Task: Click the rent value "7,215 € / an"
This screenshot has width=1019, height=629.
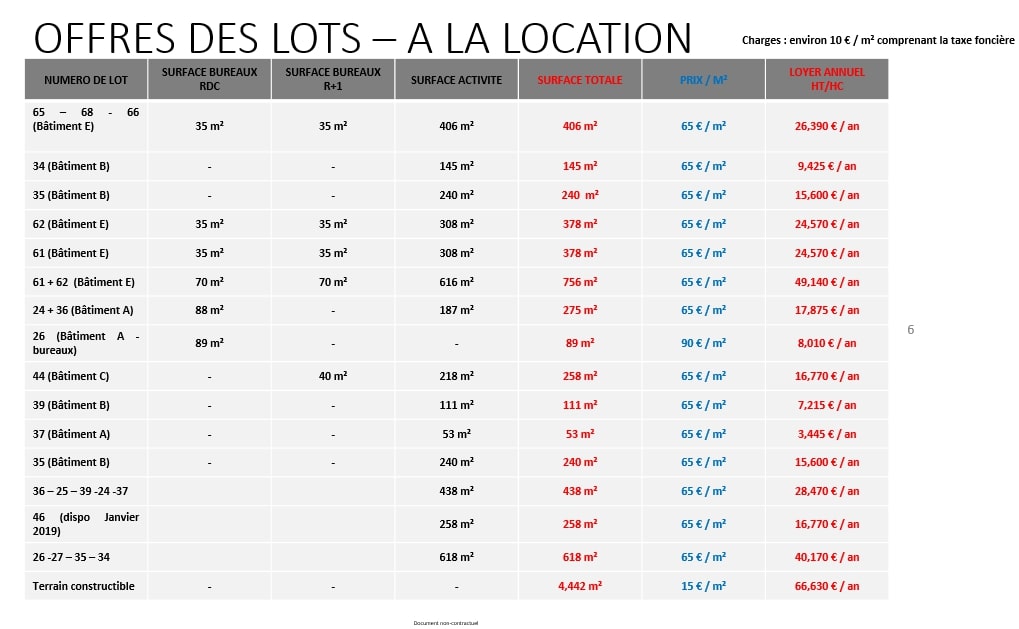Action: tap(827, 405)
